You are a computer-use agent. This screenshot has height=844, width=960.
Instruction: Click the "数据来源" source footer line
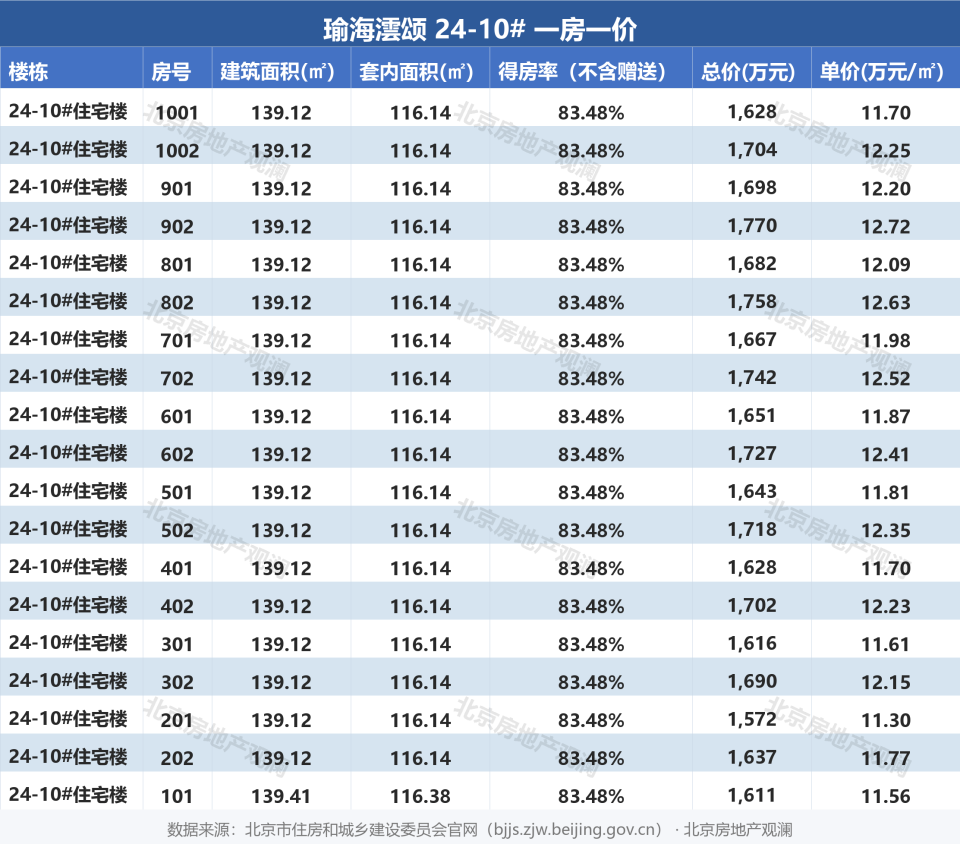[480, 830]
